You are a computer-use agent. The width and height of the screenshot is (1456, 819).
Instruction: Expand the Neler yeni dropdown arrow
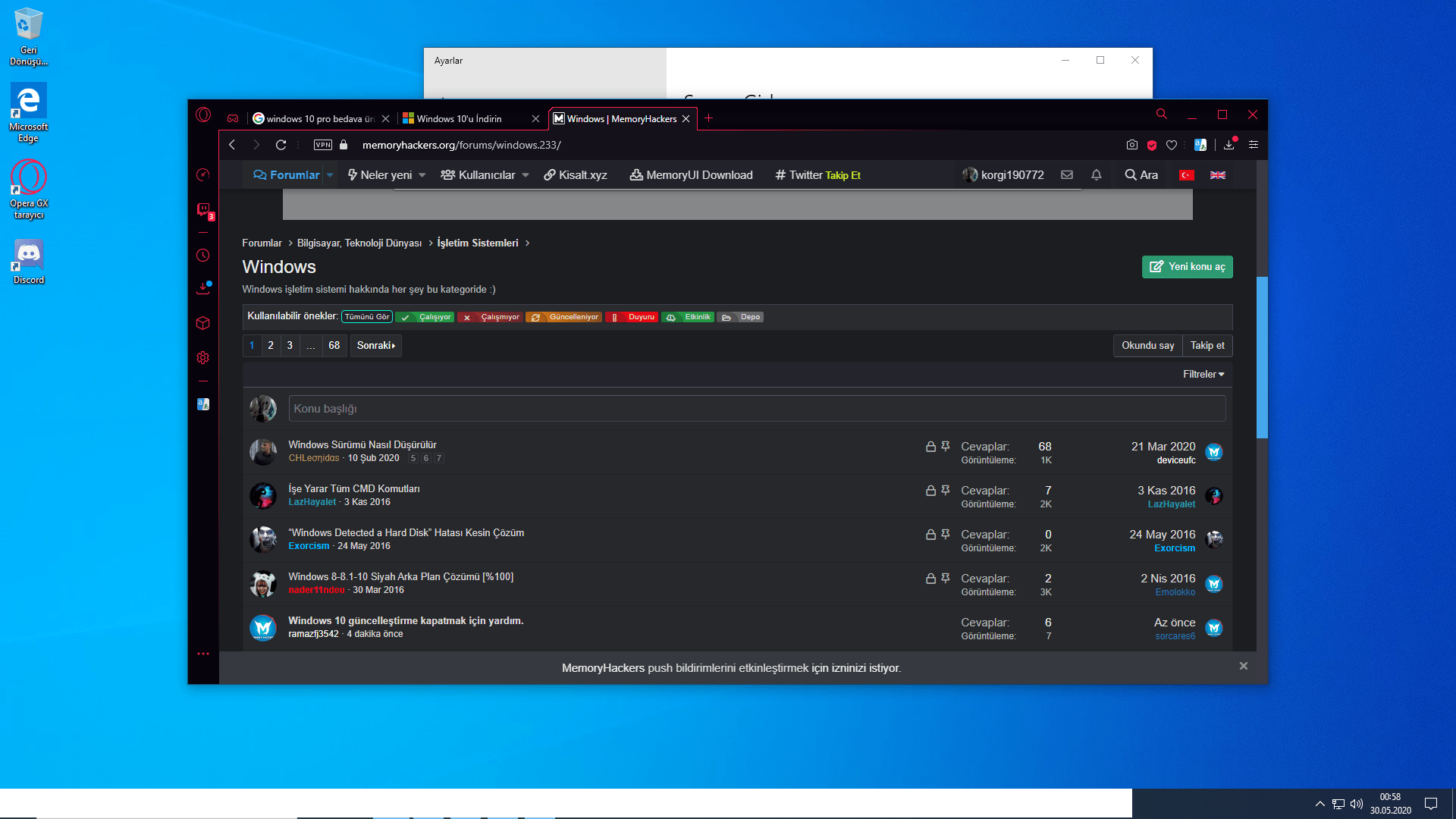click(x=422, y=175)
